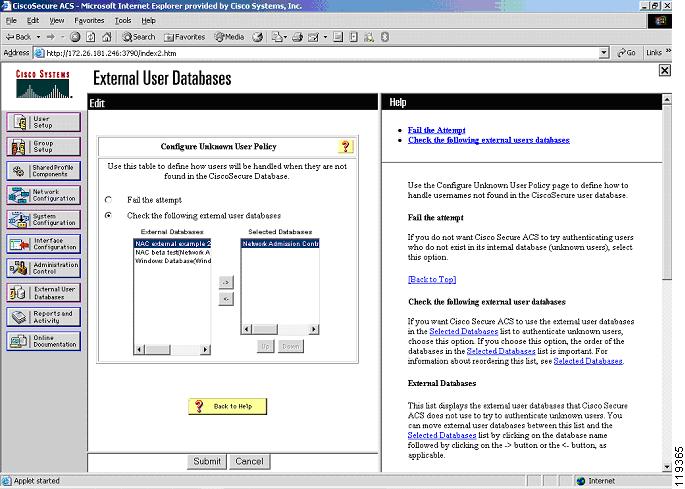Click the -> move right button
Image resolution: width=685 pixels, height=489 pixels.
(226, 282)
